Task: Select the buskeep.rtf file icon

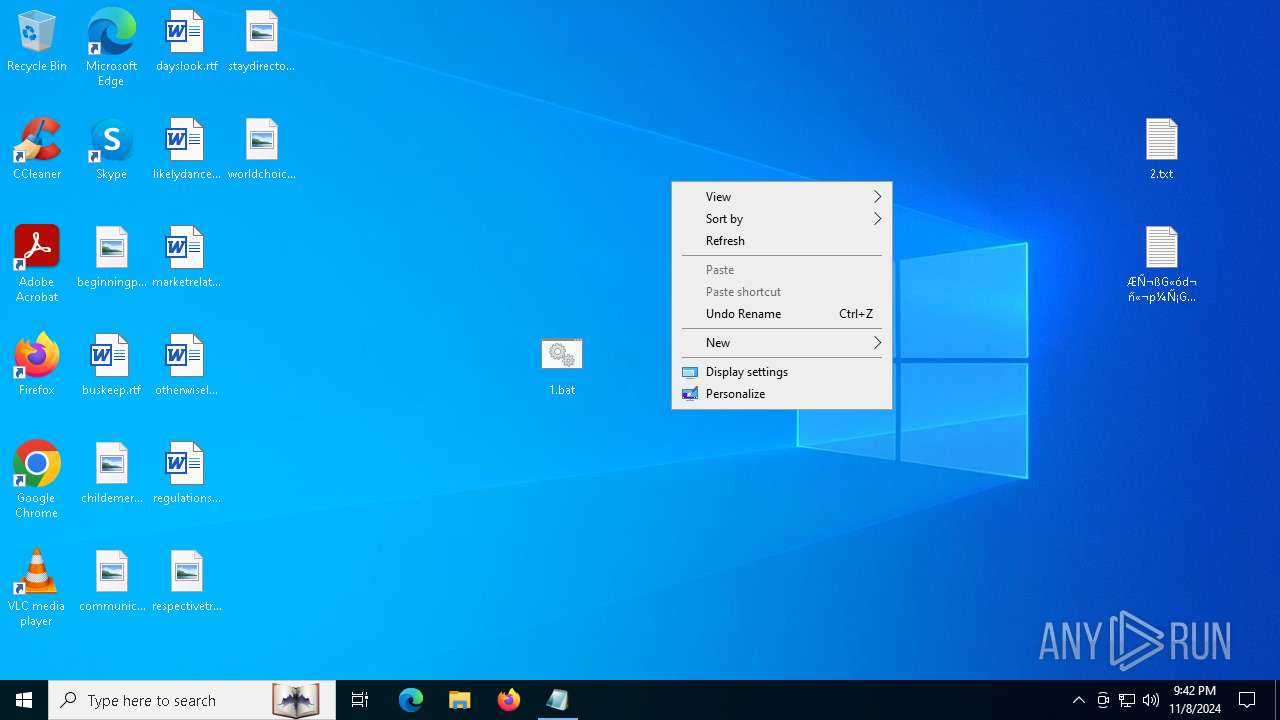Action: [111, 366]
